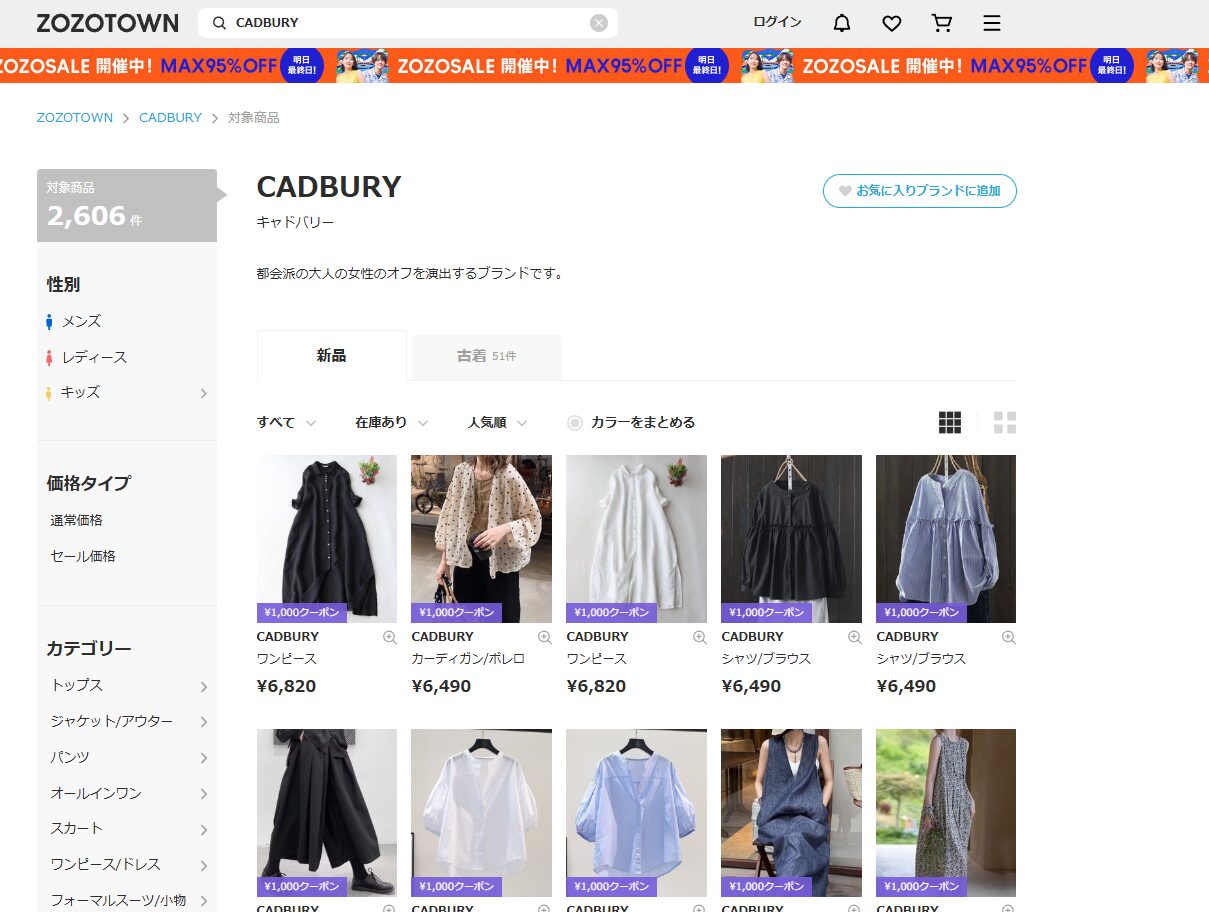
Task: Open the favorites heart icon in header
Action: click(x=892, y=23)
